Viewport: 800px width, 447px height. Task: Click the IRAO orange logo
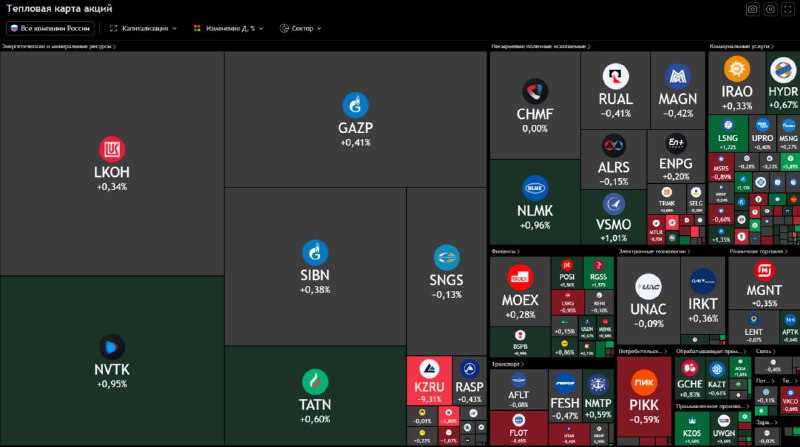point(737,69)
